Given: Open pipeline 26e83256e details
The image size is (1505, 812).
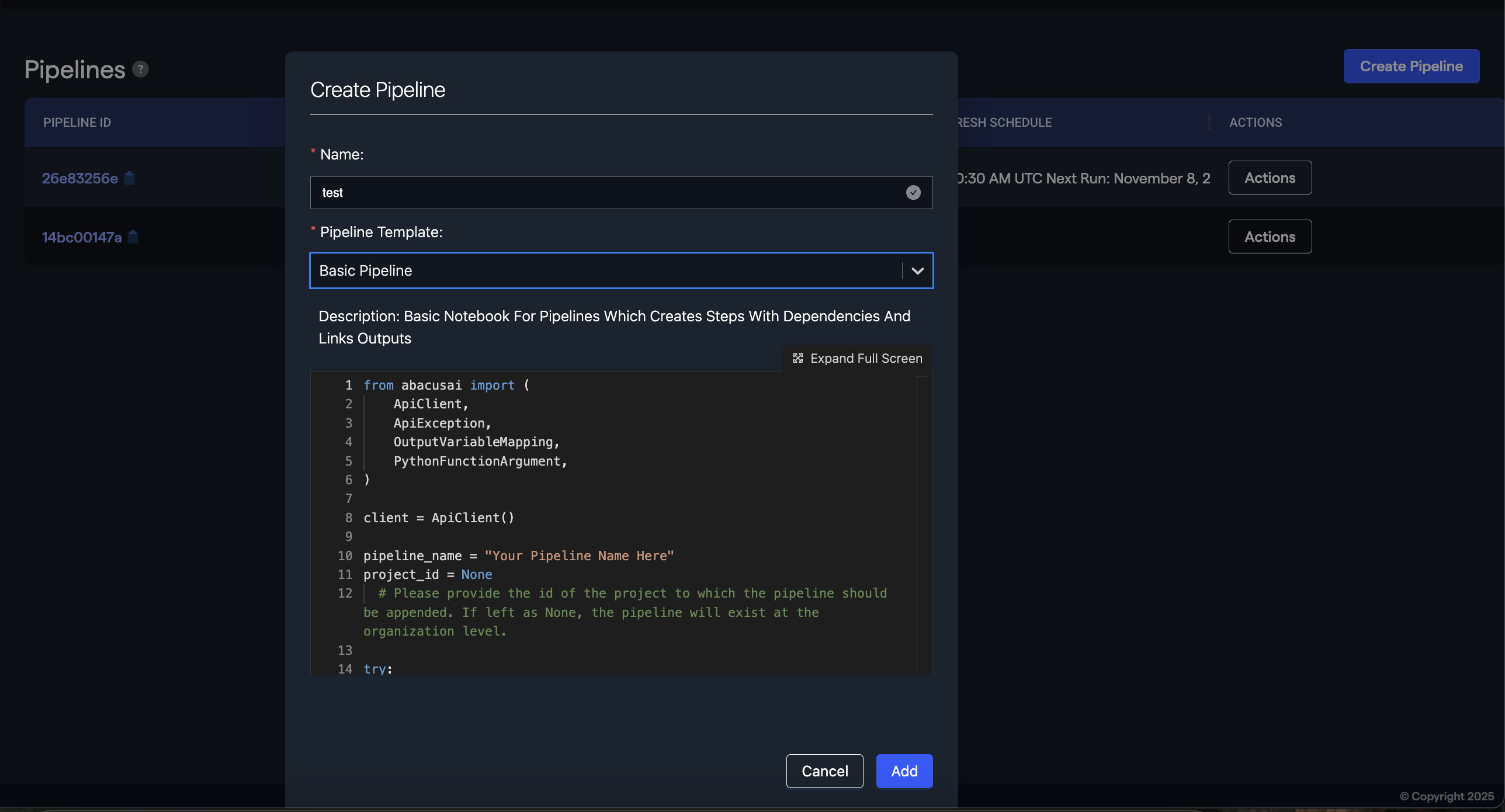Looking at the screenshot, I should coord(80,178).
